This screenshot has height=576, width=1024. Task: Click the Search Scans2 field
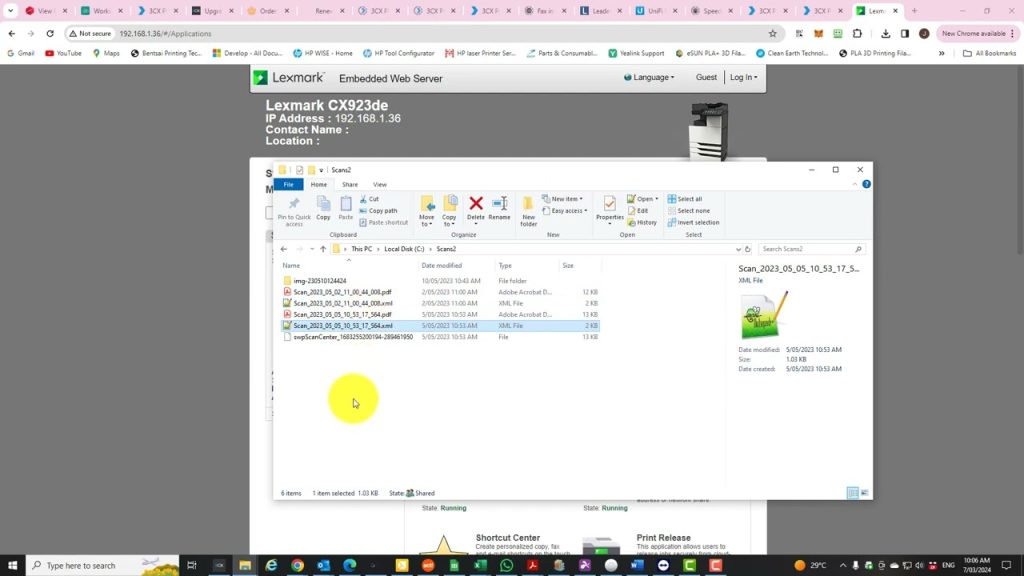tap(810, 249)
